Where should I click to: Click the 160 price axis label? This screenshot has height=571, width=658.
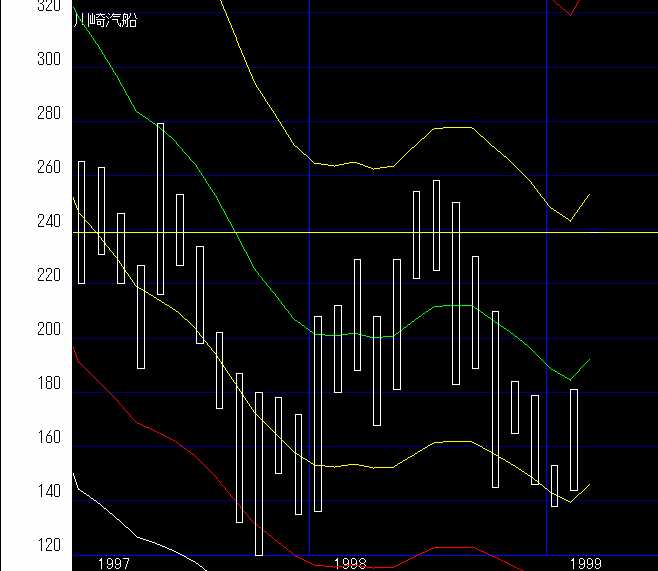pos(48,438)
